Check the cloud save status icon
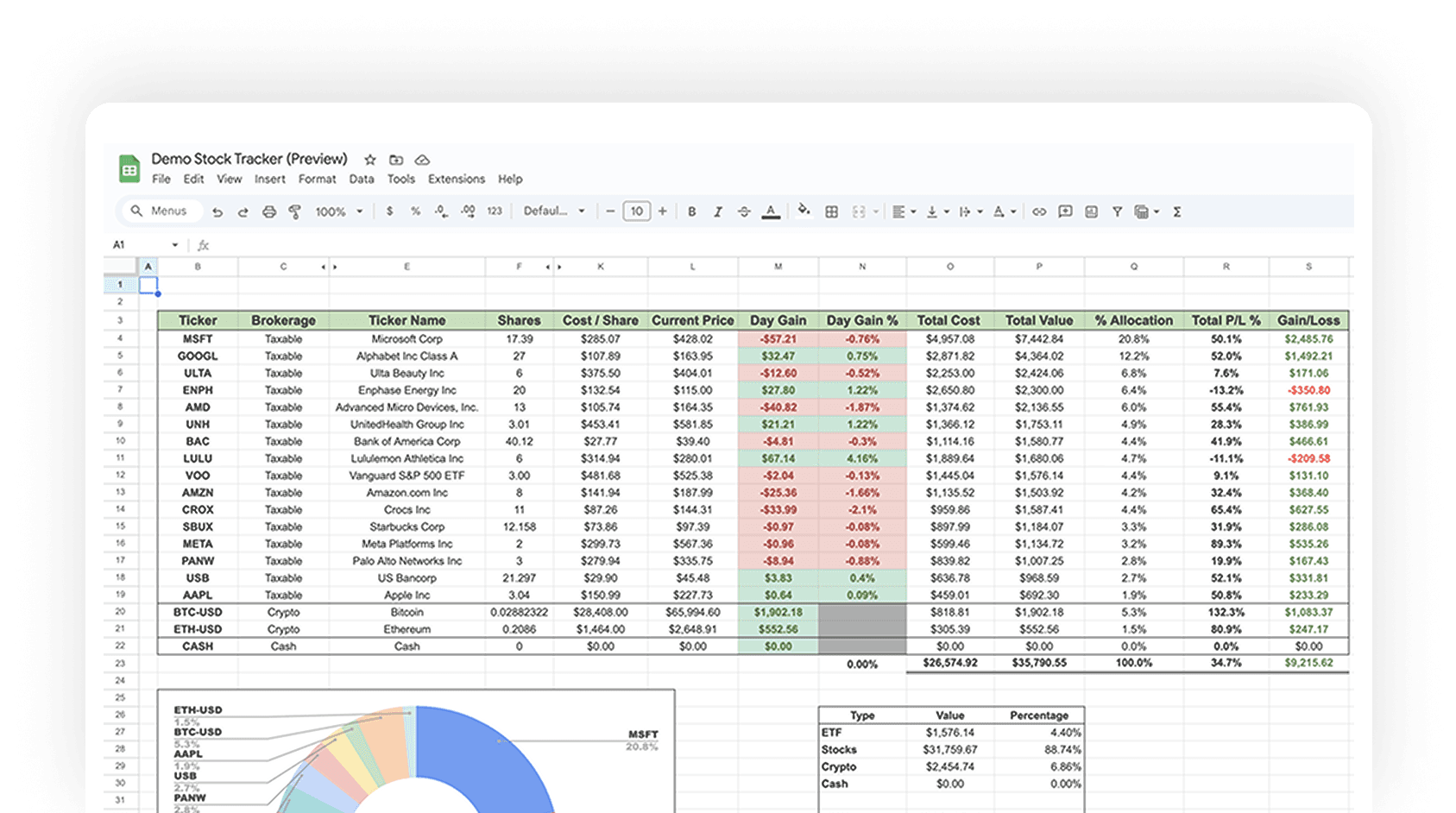 pyautogui.click(x=422, y=160)
